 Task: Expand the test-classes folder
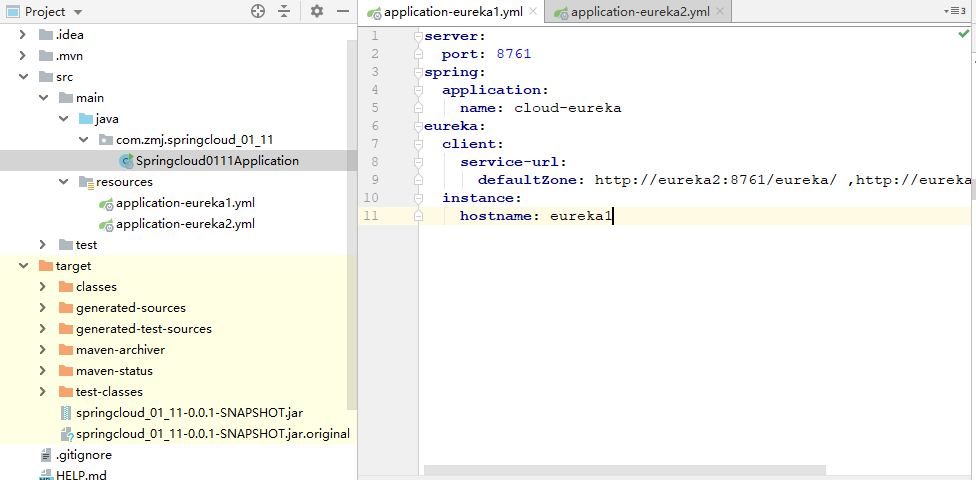43,392
